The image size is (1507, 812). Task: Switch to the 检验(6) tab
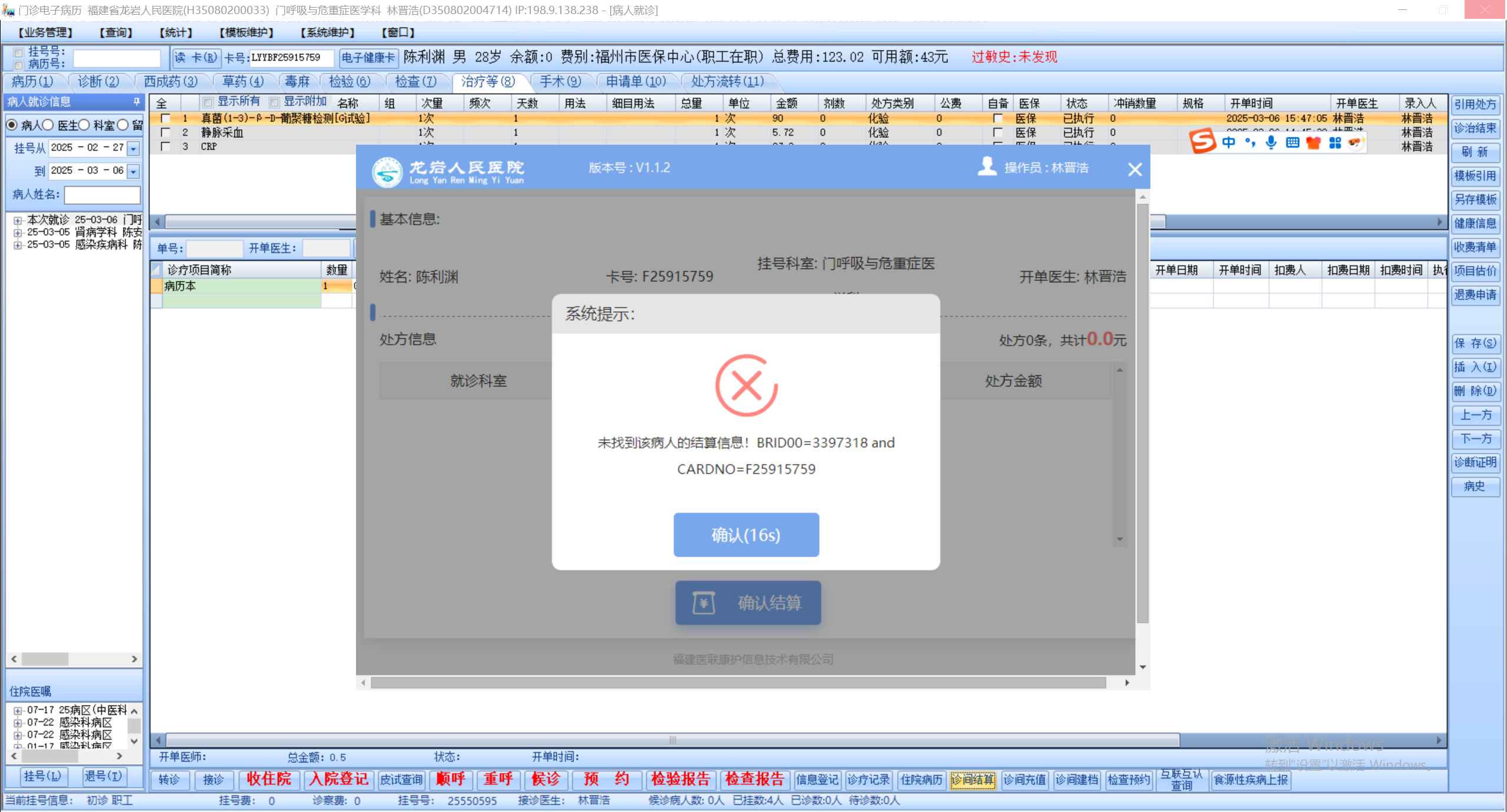tap(349, 81)
